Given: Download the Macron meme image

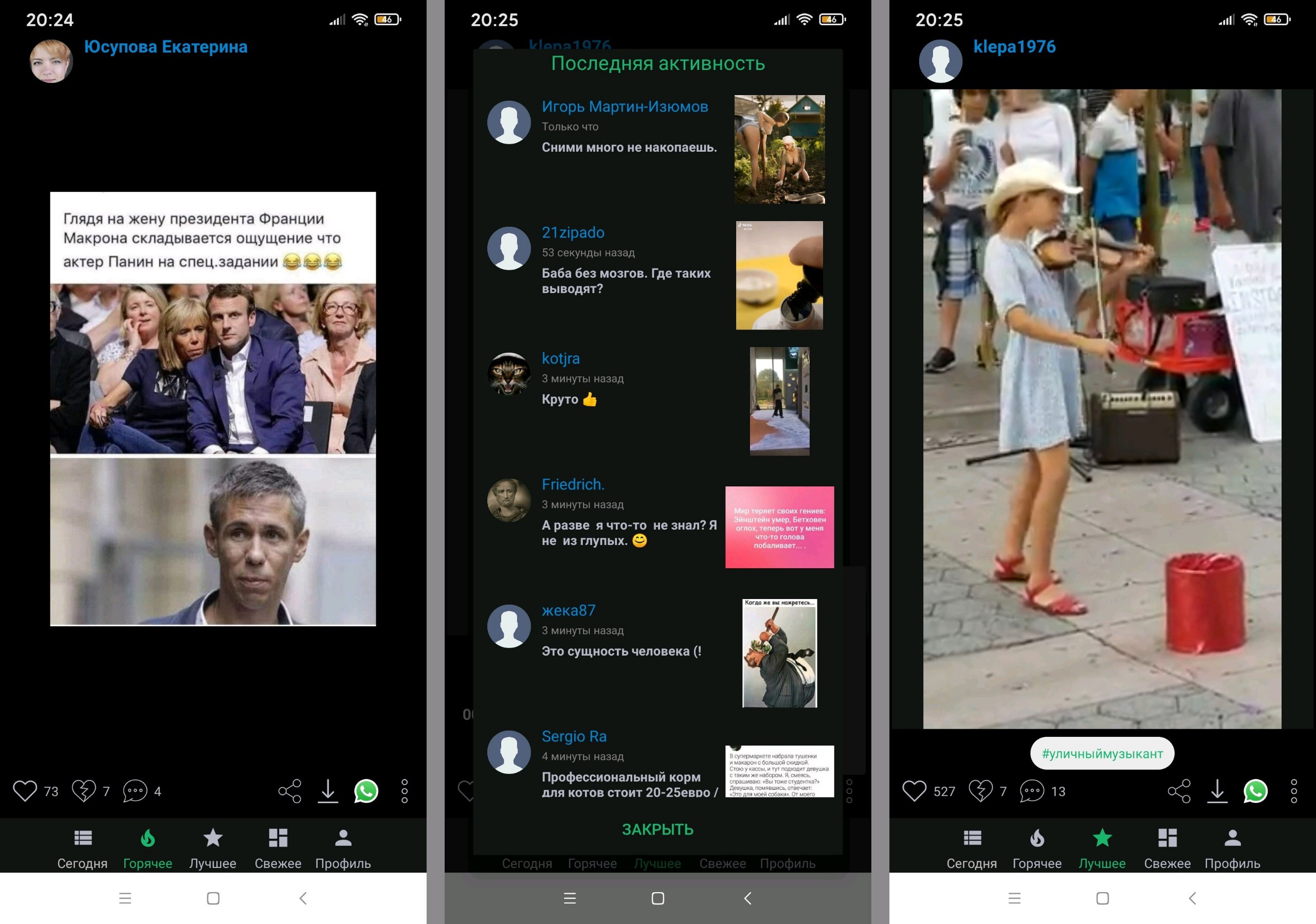Looking at the screenshot, I should pyautogui.click(x=328, y=791).
